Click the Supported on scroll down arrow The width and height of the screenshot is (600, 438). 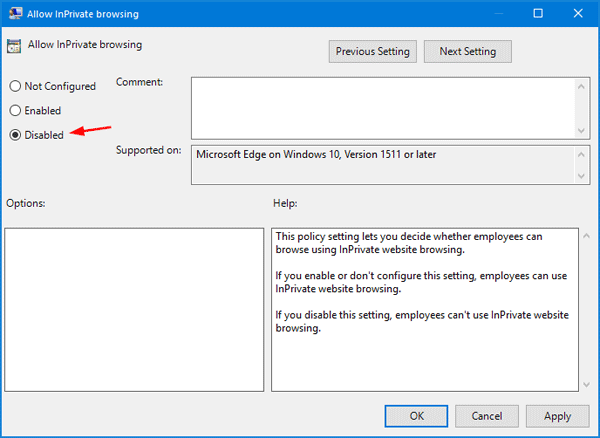click(x=580, y=177)
